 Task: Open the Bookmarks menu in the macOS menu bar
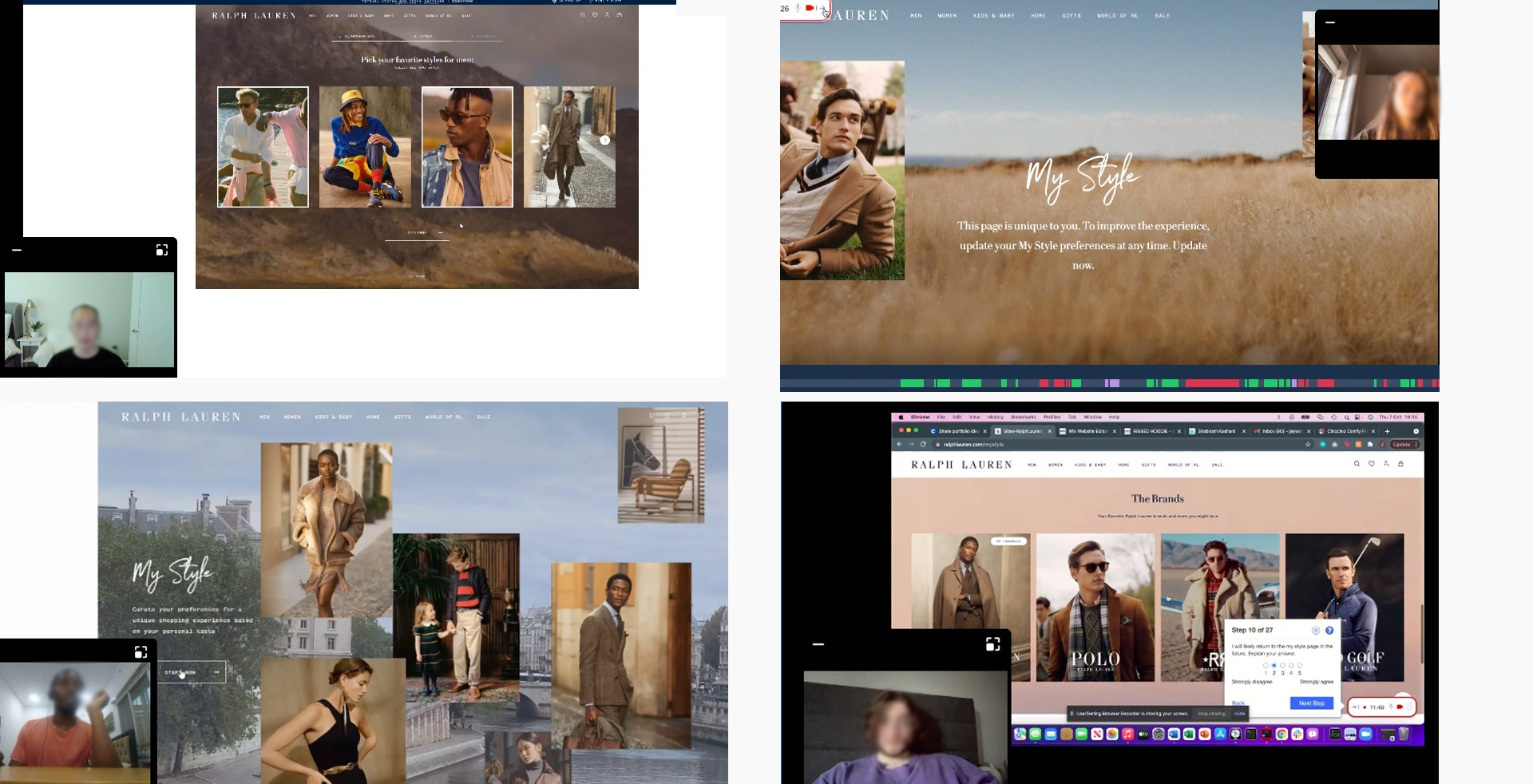(1024, 417)
